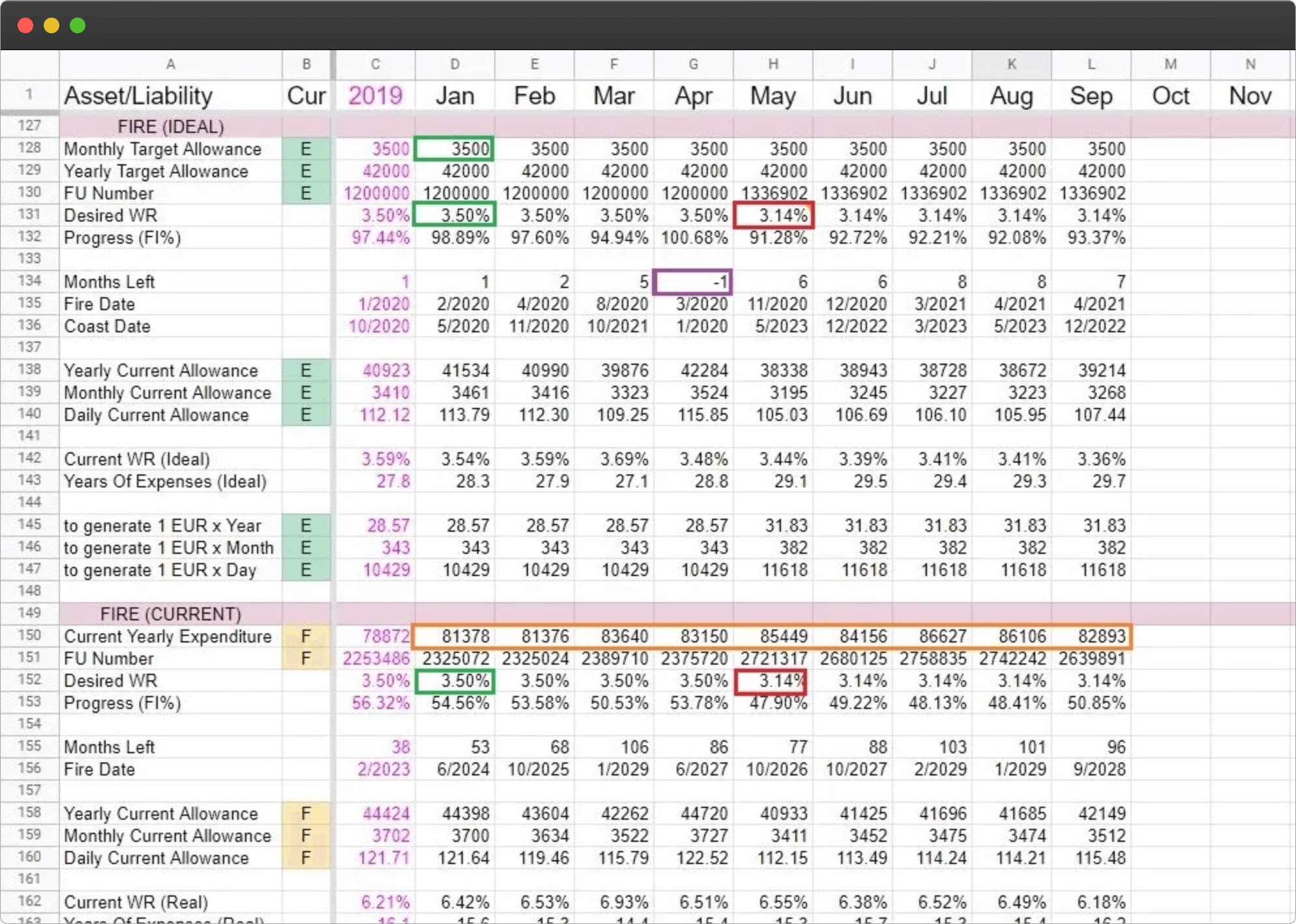Image resolution: width=1296 pixels, height=924 pixels.
Task: Click the 'Jan' month header cell
Action: click(x=455, y=96)
